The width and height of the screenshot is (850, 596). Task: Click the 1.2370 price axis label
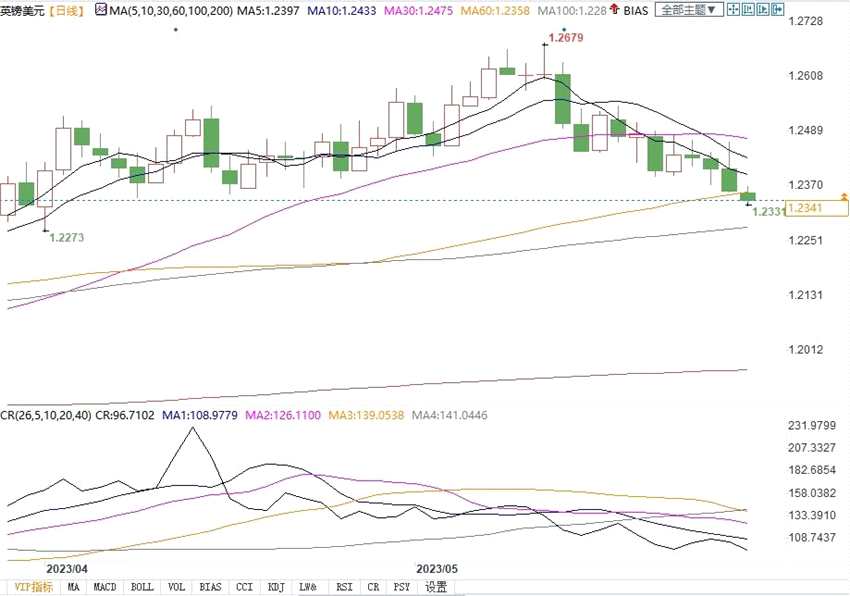pyautogui.click(x=805, y=185)
